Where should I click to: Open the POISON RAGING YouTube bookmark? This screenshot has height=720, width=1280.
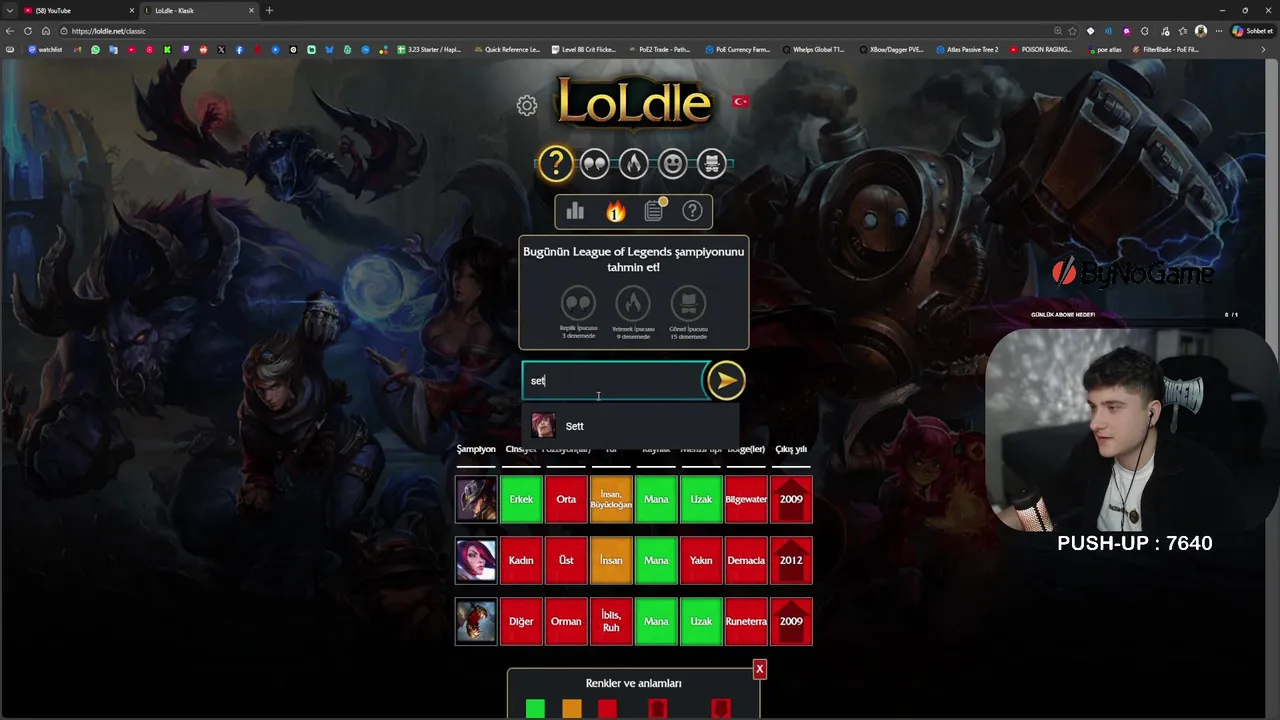click(x=1041, y=49)
